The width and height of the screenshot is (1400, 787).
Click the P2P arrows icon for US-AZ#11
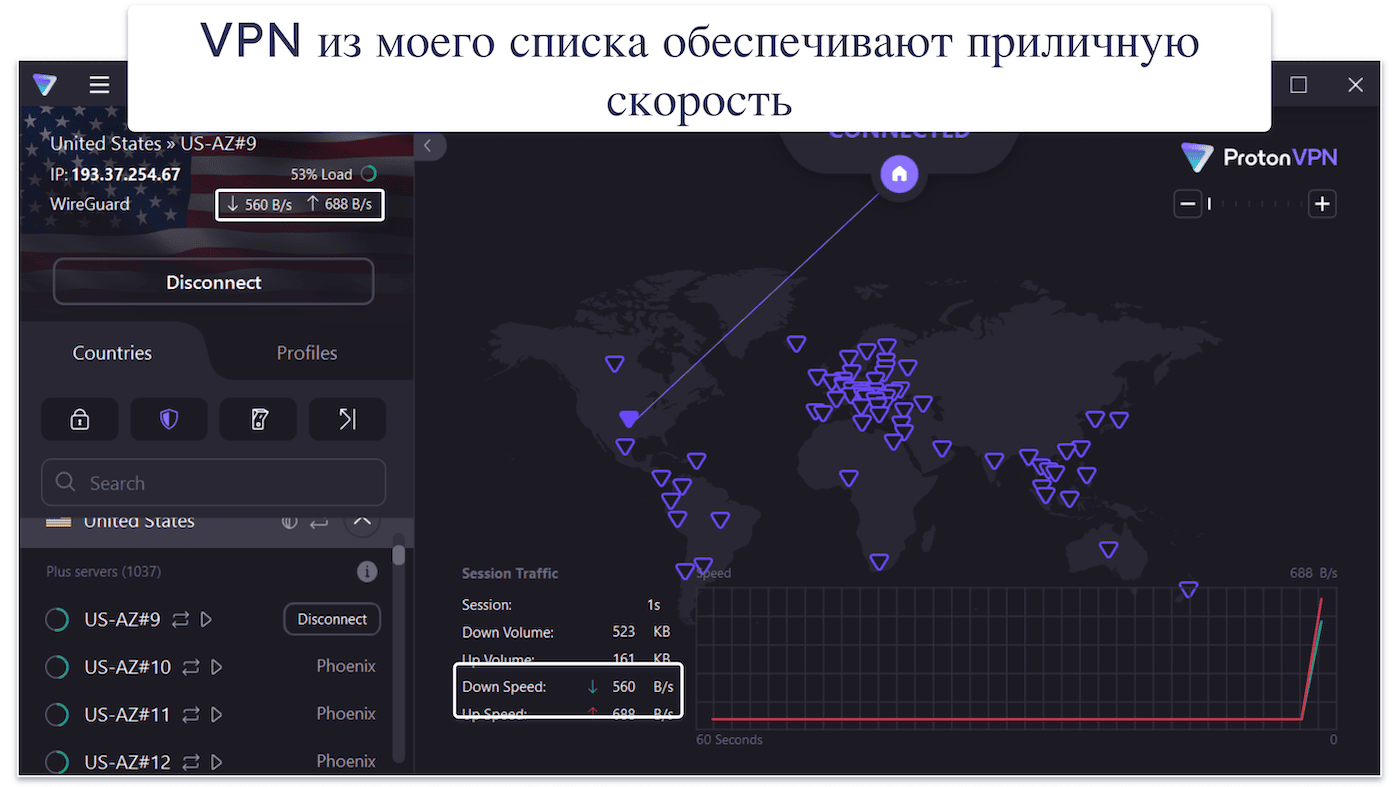click(x=190, y=714)
